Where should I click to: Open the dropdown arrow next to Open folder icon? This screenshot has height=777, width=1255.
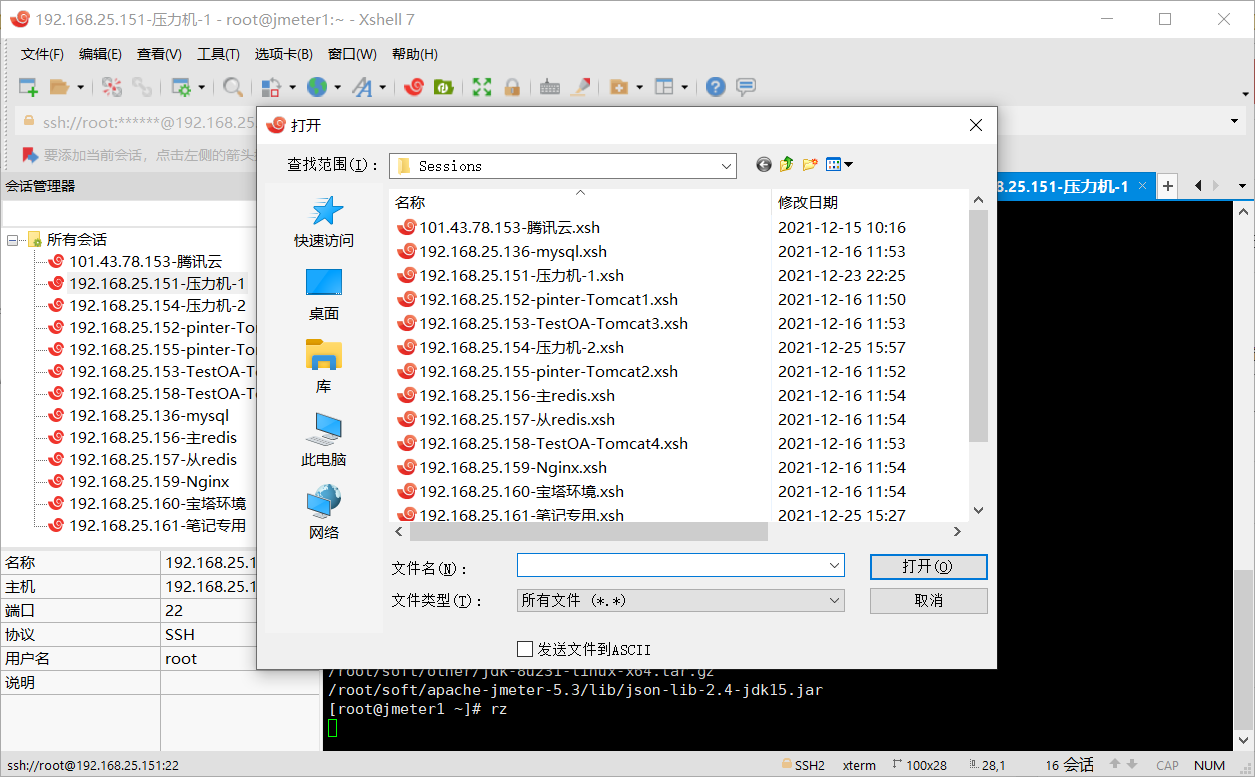click(x=81, y=87)
